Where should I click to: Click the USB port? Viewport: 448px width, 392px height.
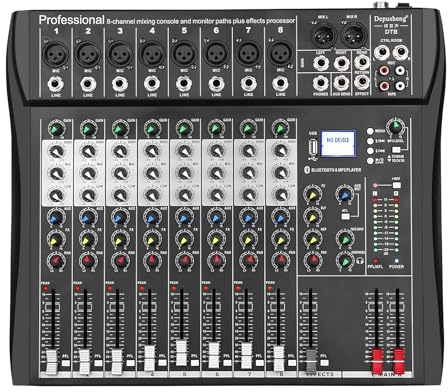pyautogui.click(x=313, y=146)
